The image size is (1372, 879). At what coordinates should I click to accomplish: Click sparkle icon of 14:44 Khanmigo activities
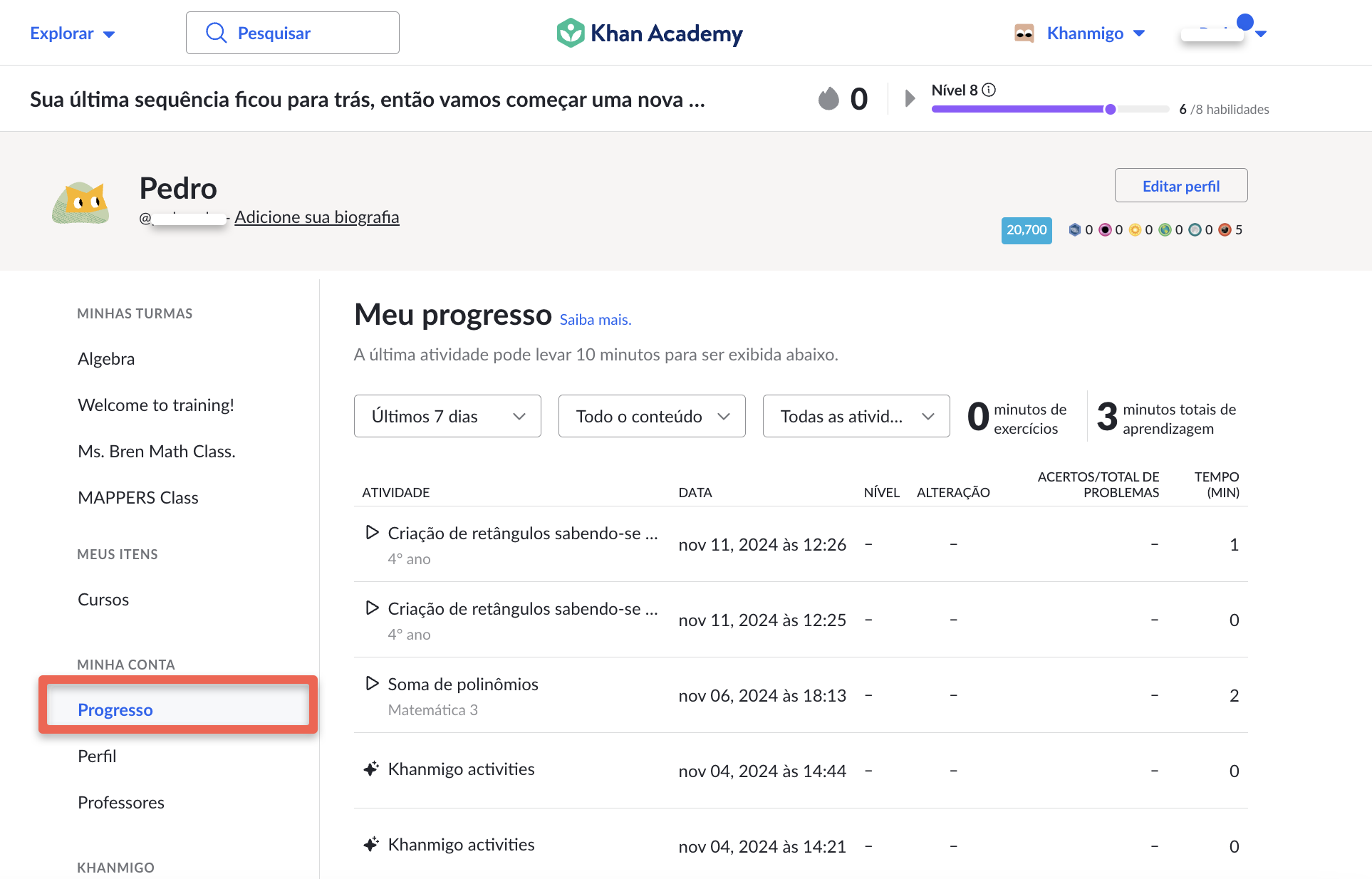point(371,769)
